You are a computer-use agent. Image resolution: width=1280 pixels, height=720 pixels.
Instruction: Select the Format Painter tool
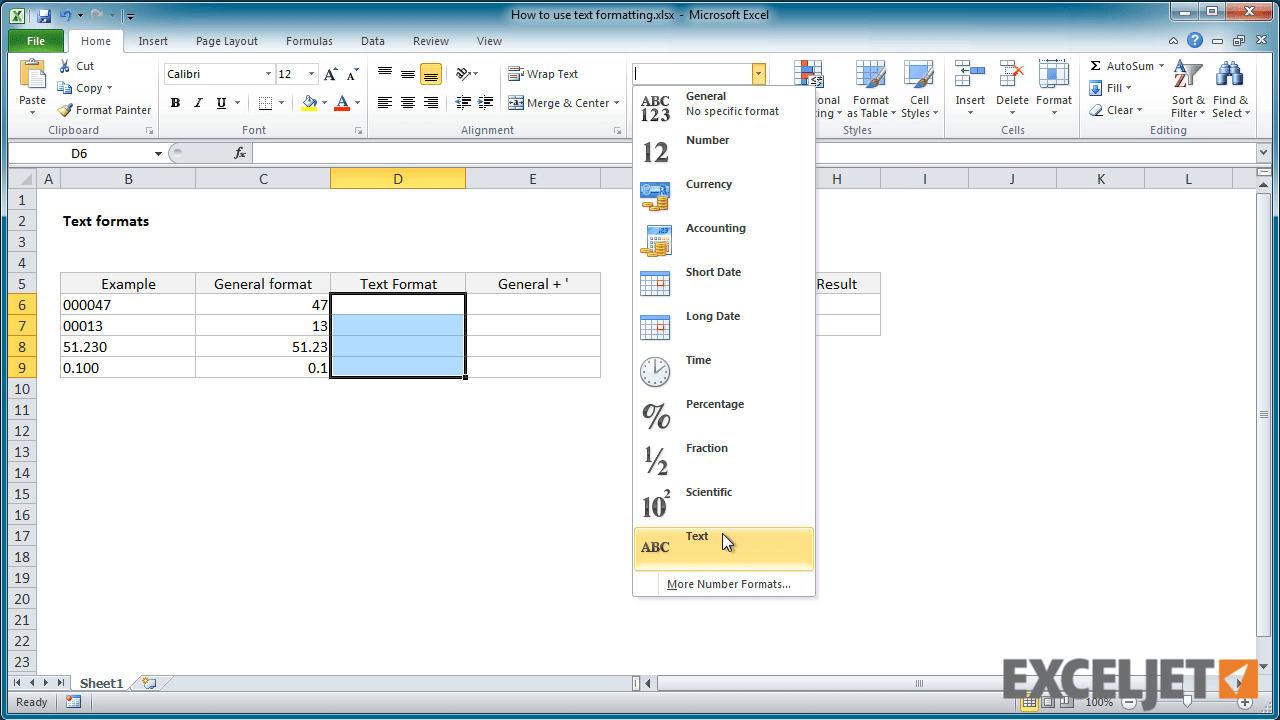click(x=104, y=110)
